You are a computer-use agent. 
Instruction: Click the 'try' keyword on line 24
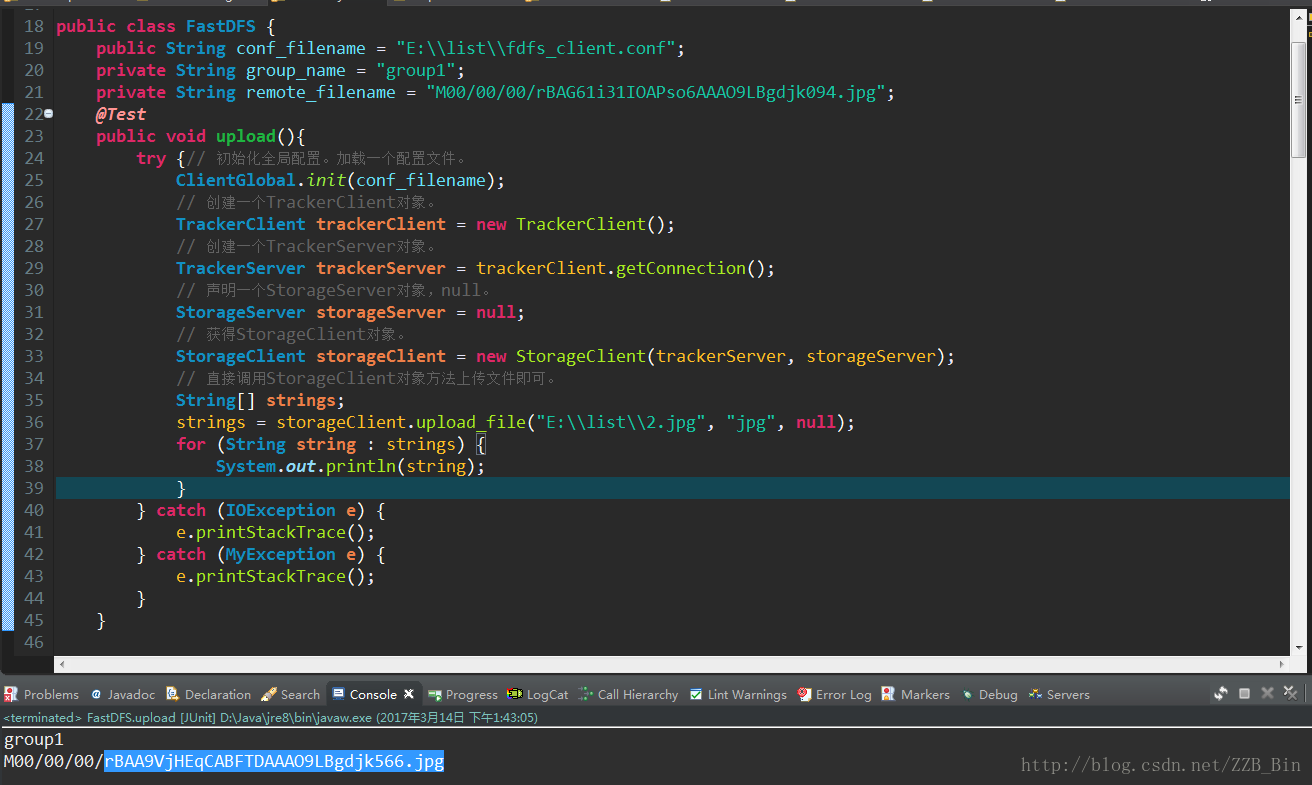pos(151,158)
